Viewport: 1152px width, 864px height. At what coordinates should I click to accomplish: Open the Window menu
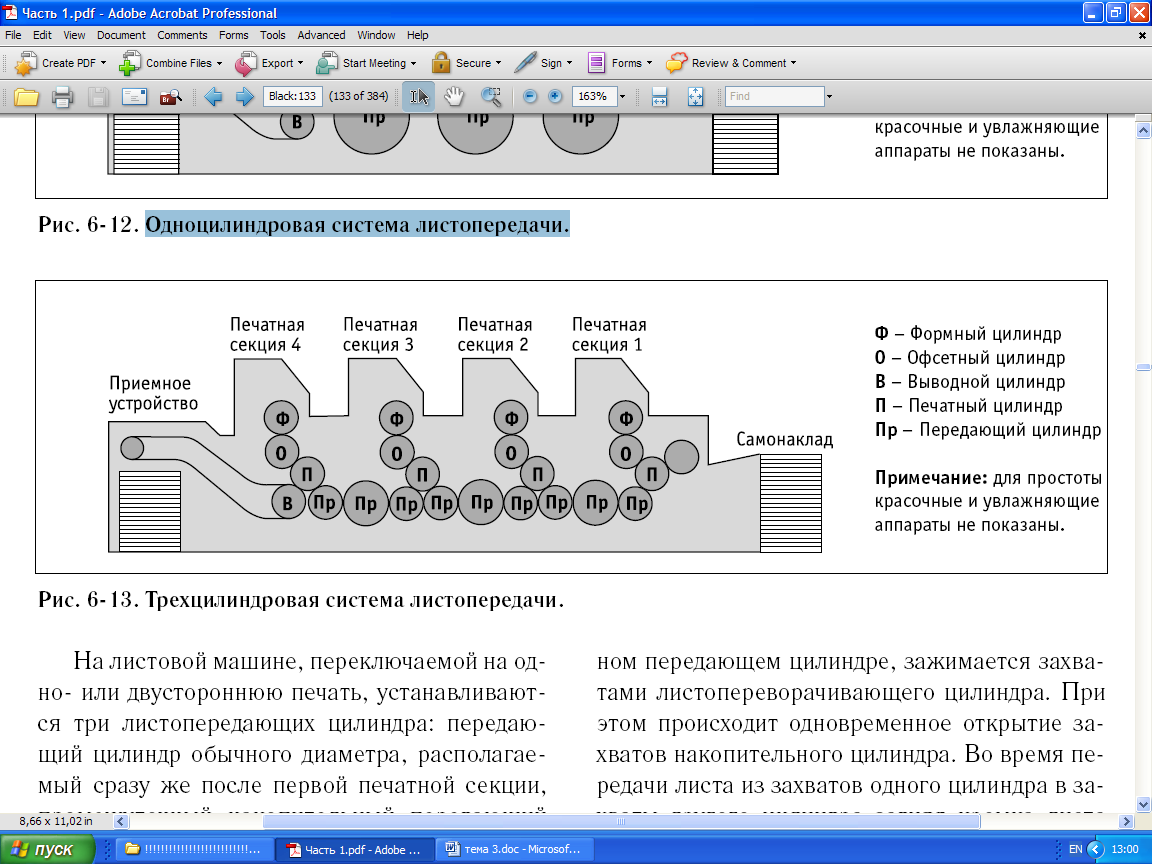pyautogui.click(x=376, y=35)
